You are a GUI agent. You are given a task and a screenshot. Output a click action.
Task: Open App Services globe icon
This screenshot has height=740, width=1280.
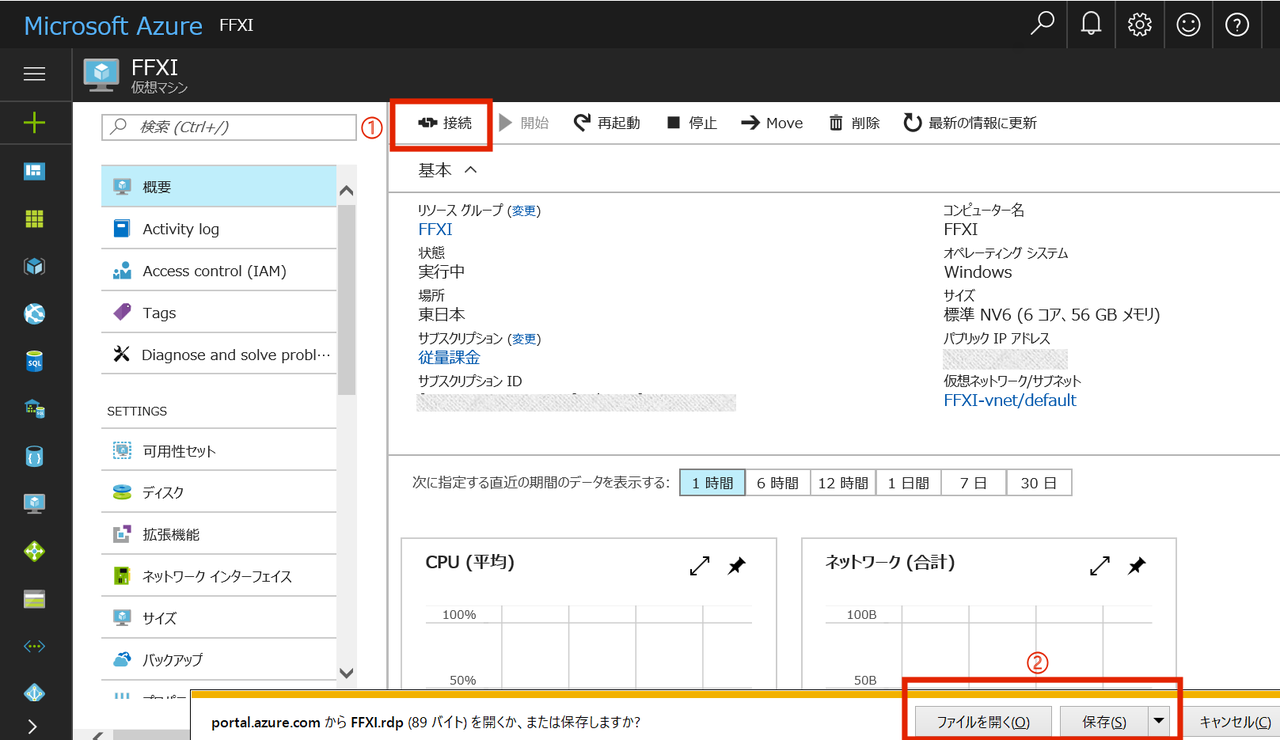[35, 314]
